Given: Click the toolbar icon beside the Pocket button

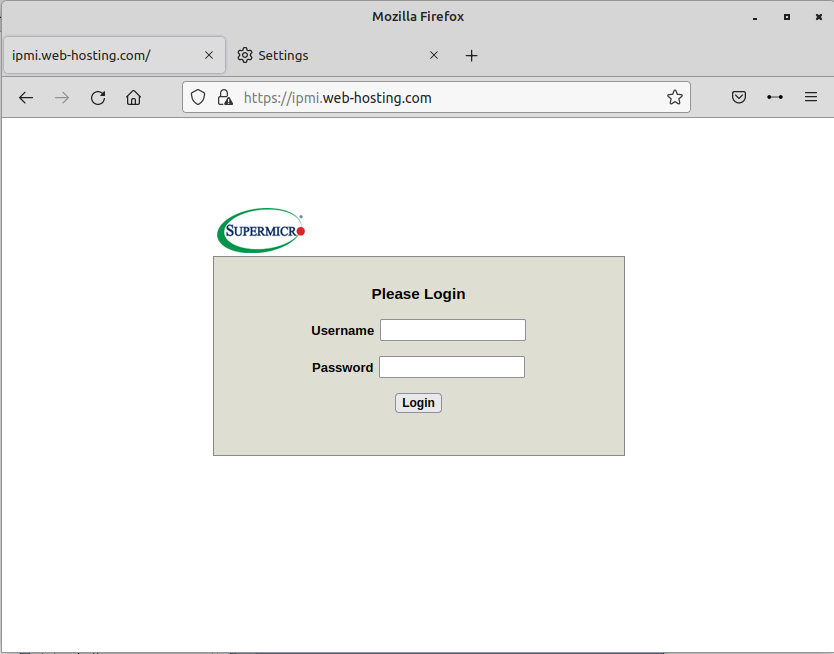Looking at the screenshot, I should click(775, 97).
